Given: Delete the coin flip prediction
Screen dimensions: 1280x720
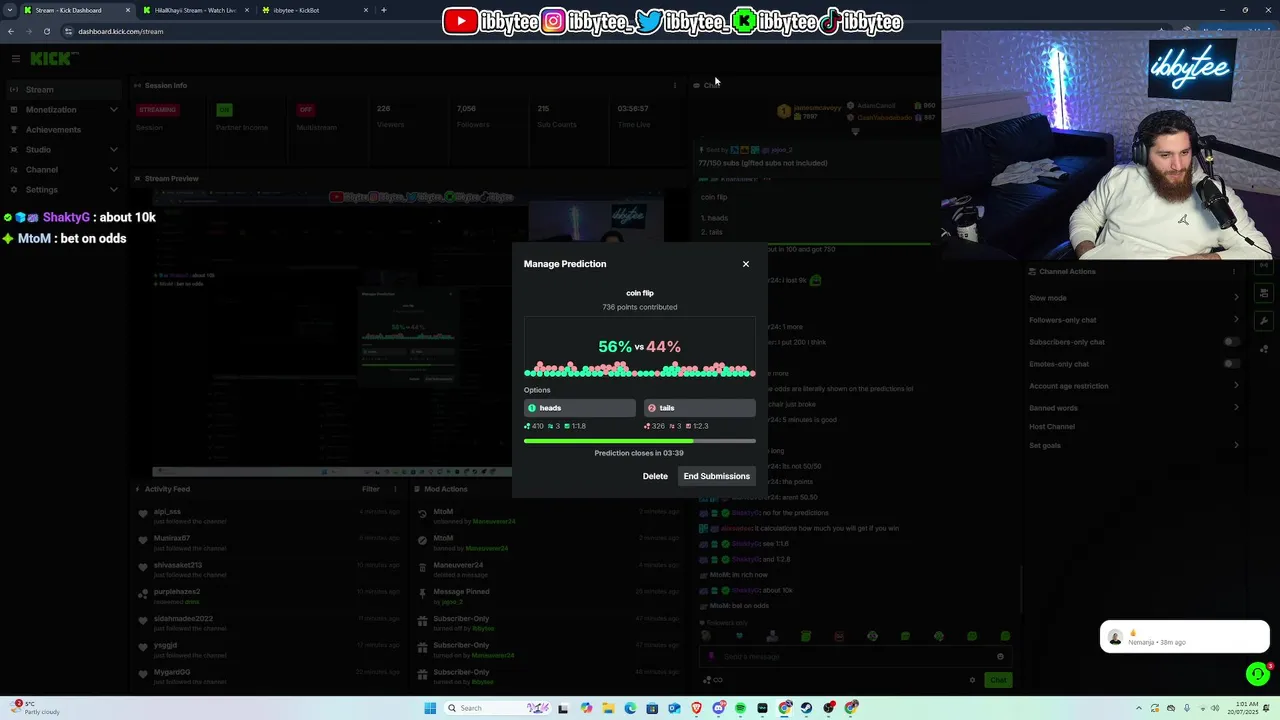Looking at the screenshot, I should pos(655,476).
